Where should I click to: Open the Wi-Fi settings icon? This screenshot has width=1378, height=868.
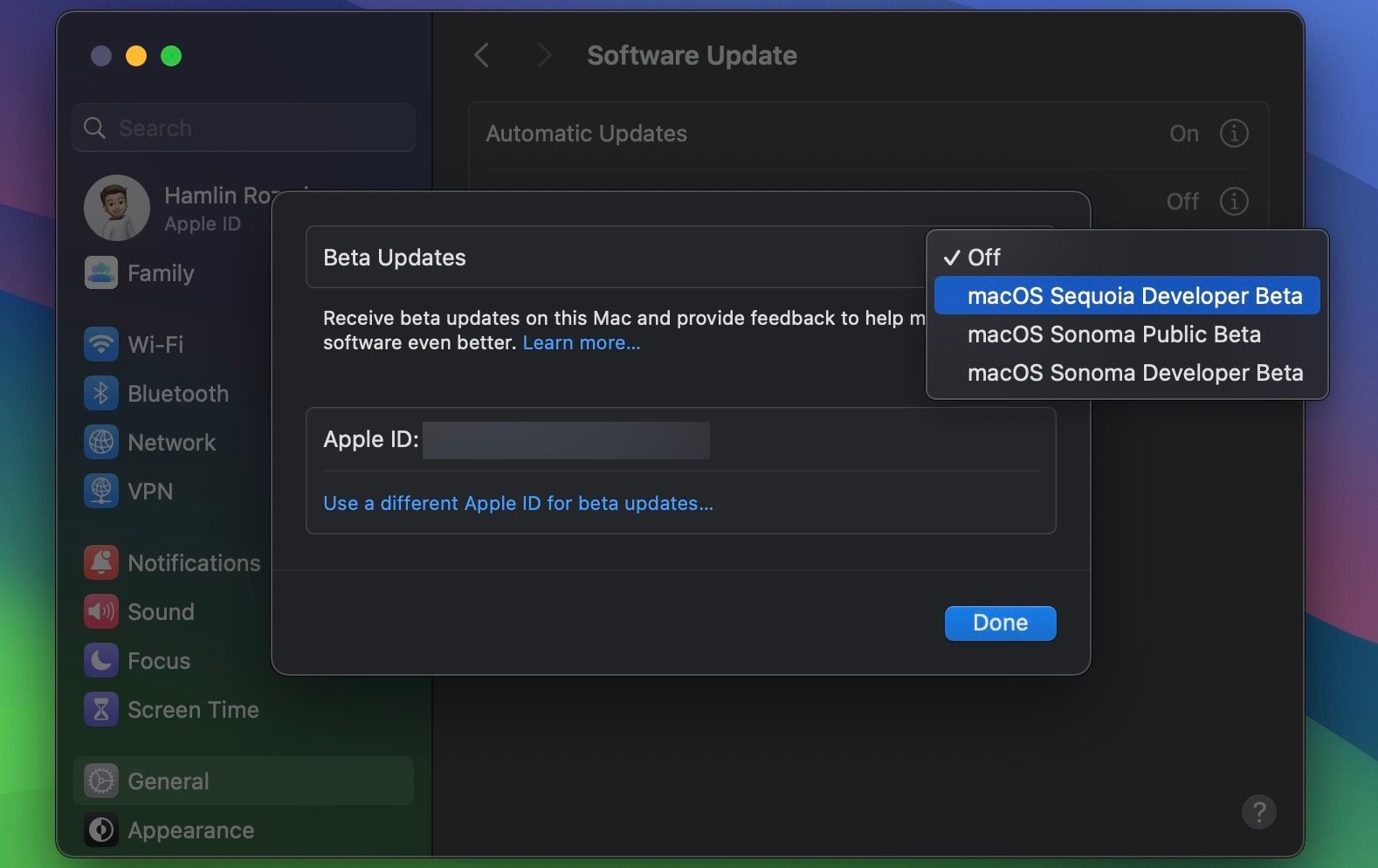point(101,344)
